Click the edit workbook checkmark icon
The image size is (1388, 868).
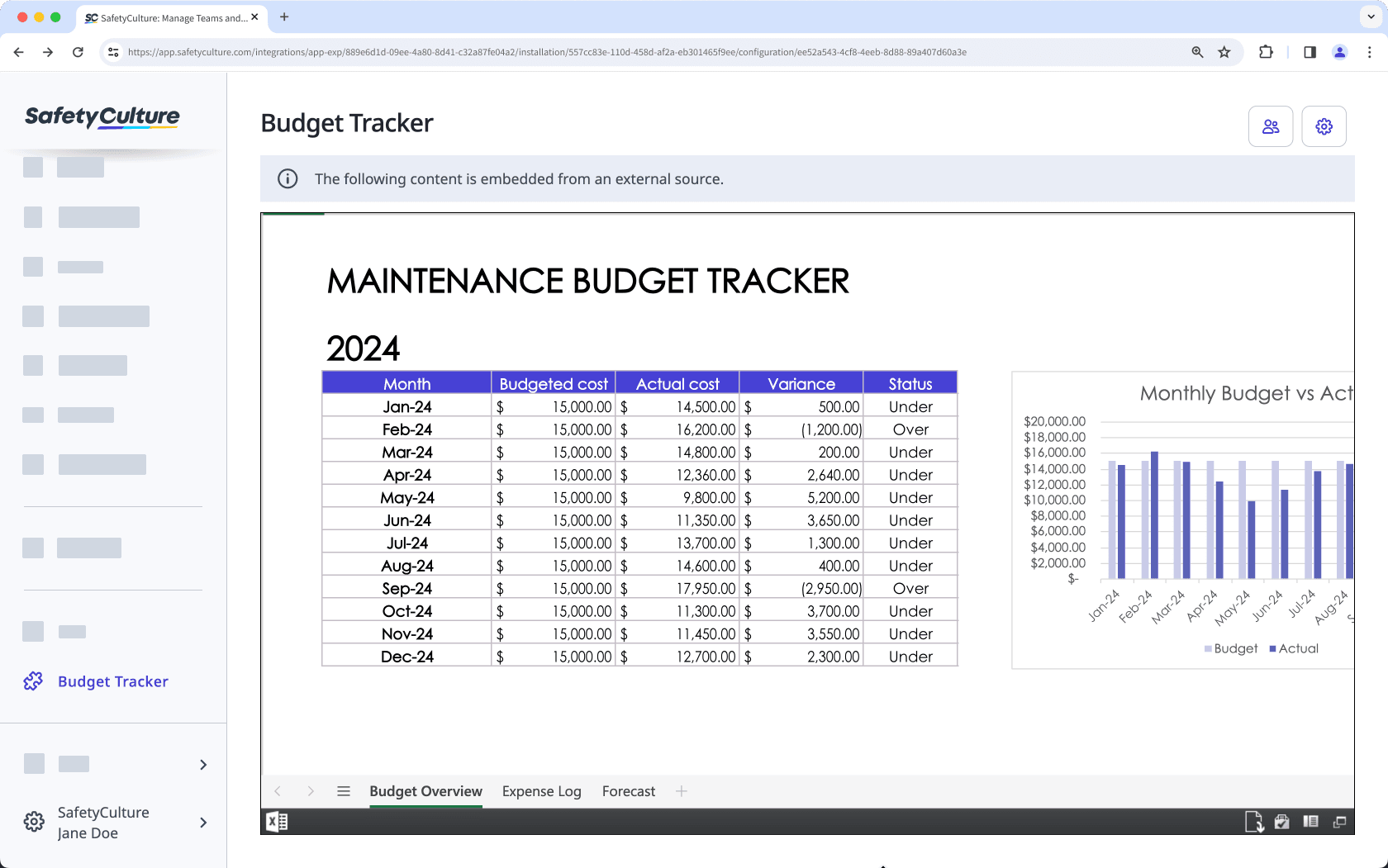[1282, 821]
